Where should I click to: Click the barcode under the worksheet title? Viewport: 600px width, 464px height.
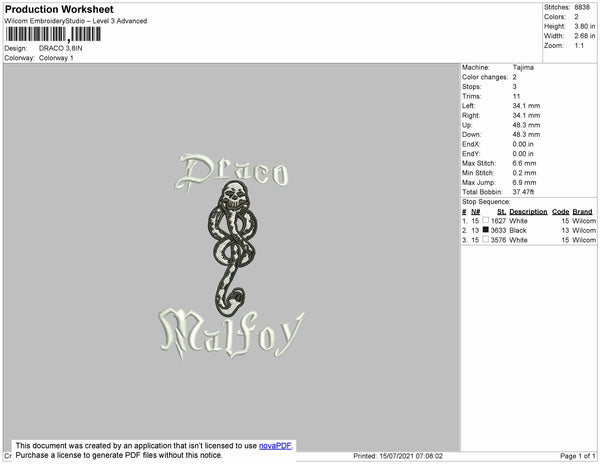tap(53, 34)
